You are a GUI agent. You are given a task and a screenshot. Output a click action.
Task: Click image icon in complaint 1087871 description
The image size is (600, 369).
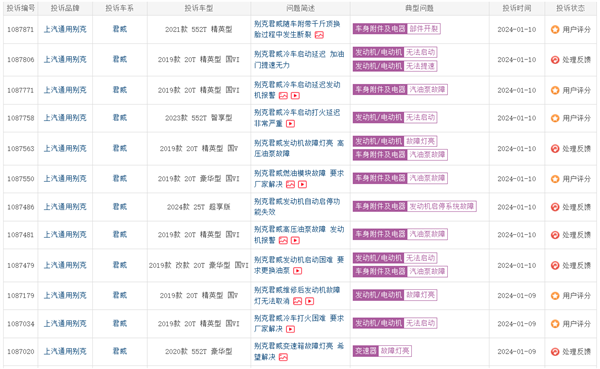click(319, 35)
